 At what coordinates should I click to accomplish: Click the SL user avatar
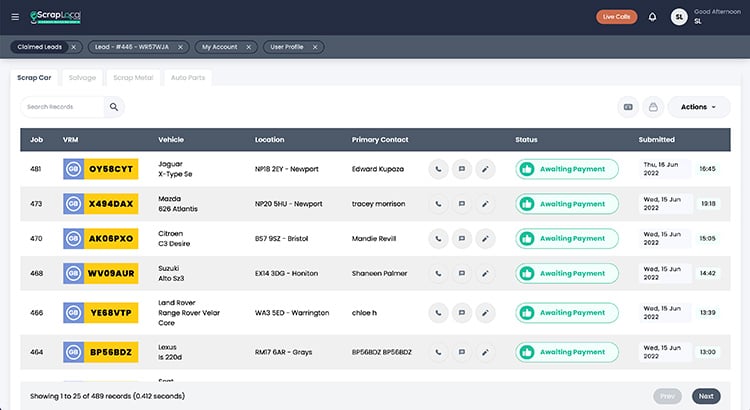pyautogui.click(x=679, y=17)
